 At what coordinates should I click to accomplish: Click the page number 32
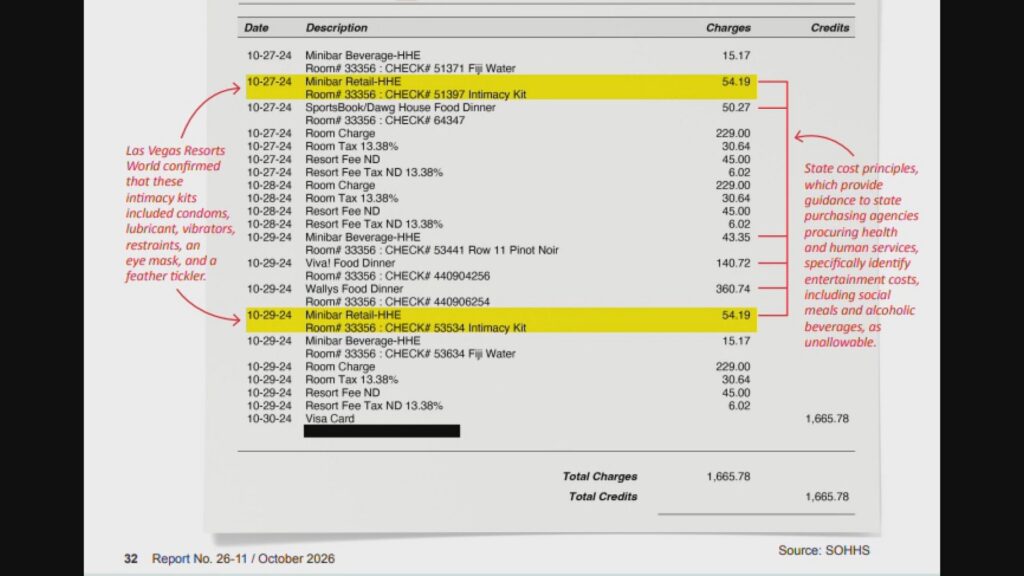[x=131, y=559]
